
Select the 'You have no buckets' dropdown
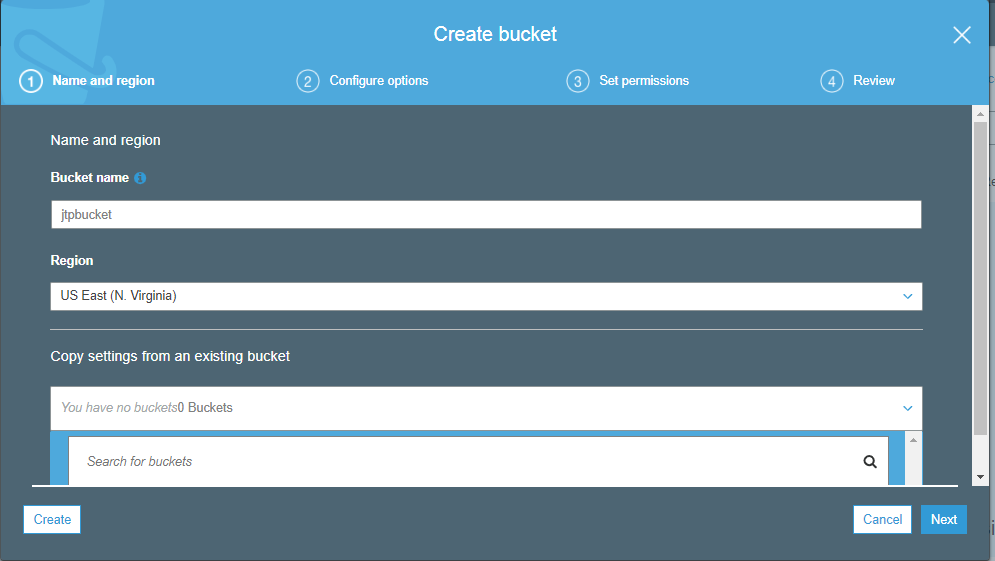click(486, 408)
